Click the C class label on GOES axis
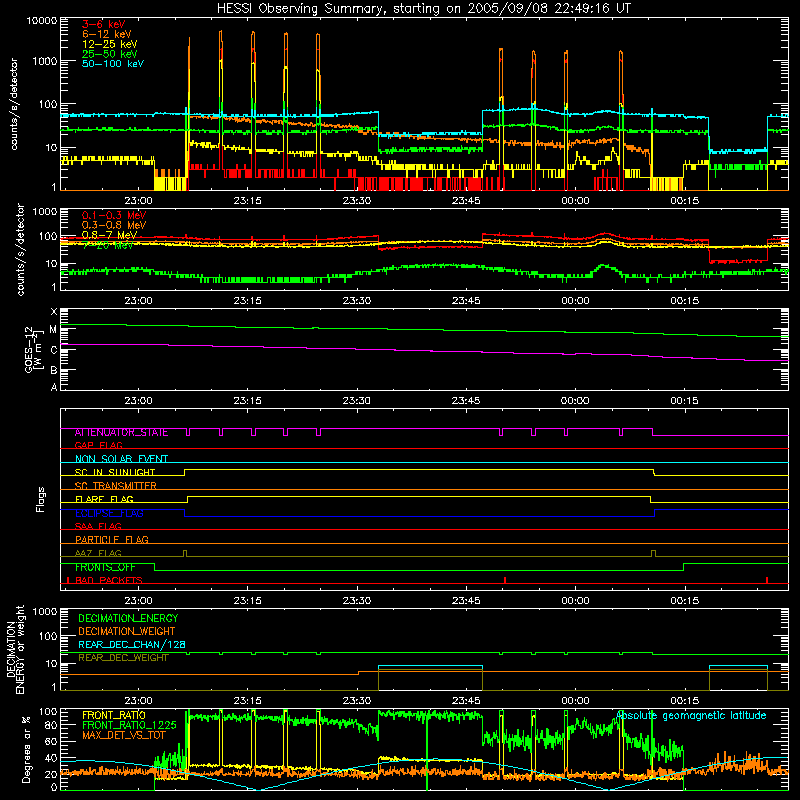Image resolution: width=800 pixels, height=800 pixels. click(x=54, y=351)
